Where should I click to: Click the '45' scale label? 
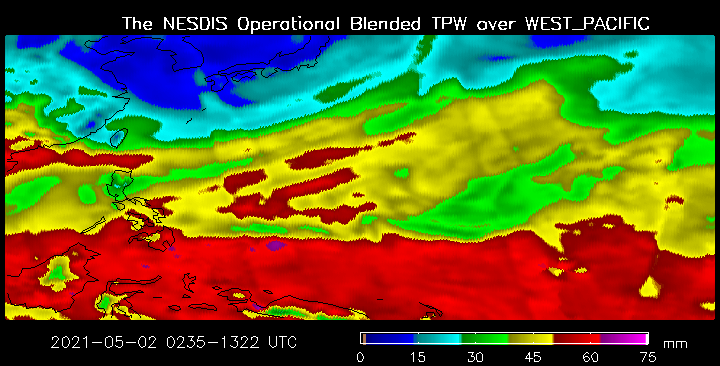click(533, 357)
